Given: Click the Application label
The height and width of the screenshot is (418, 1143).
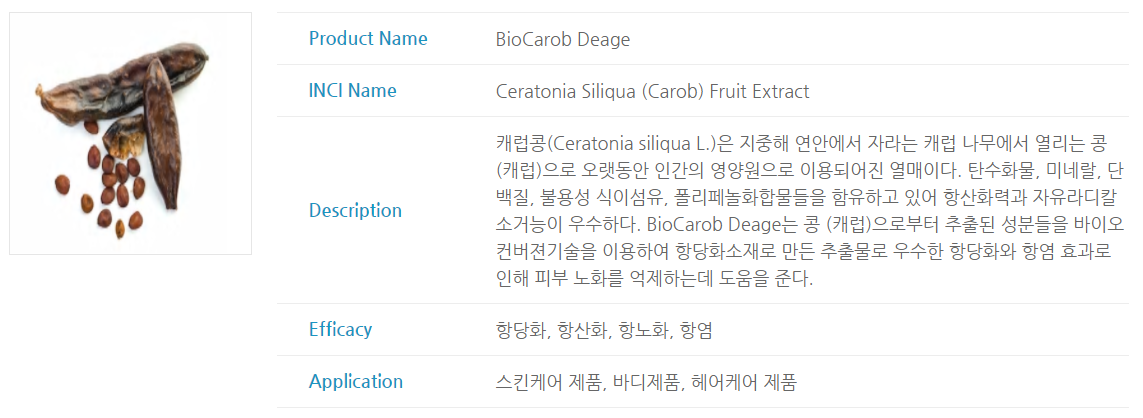Looking at the screenshot, I should click(x=356, y=382).
